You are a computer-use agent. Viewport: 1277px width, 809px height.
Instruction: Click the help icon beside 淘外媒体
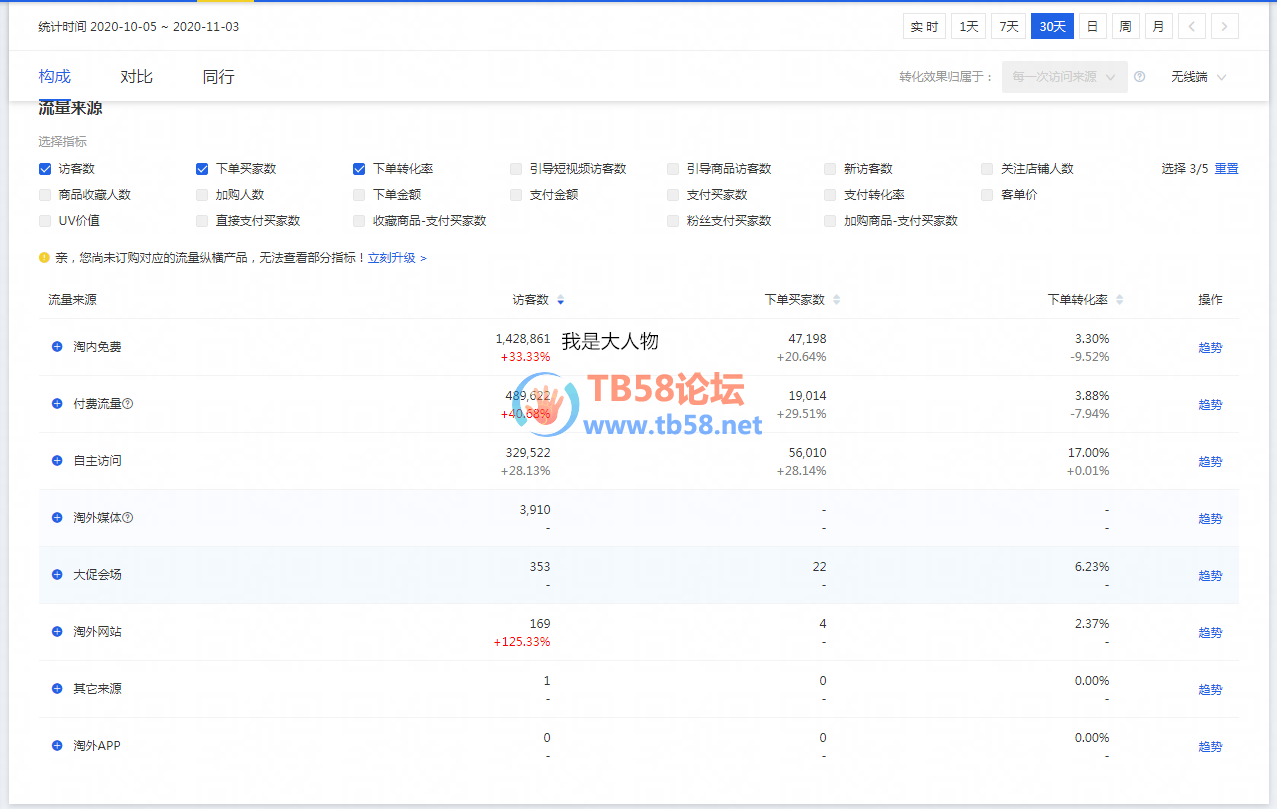(x=128, y=518)
